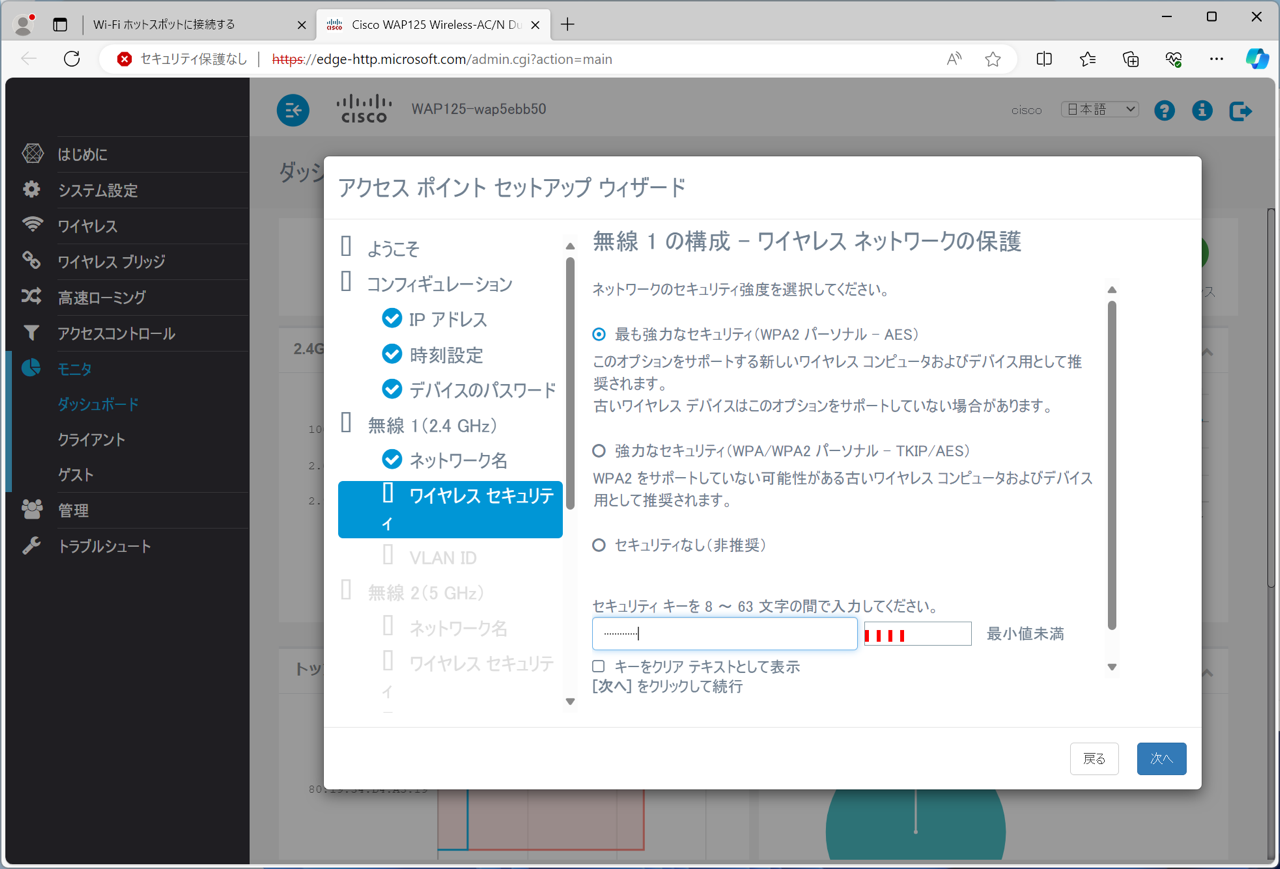Select 時刻設定 wizard step
Viewport: 1280px width, 869px height.
tap(446, 355)
